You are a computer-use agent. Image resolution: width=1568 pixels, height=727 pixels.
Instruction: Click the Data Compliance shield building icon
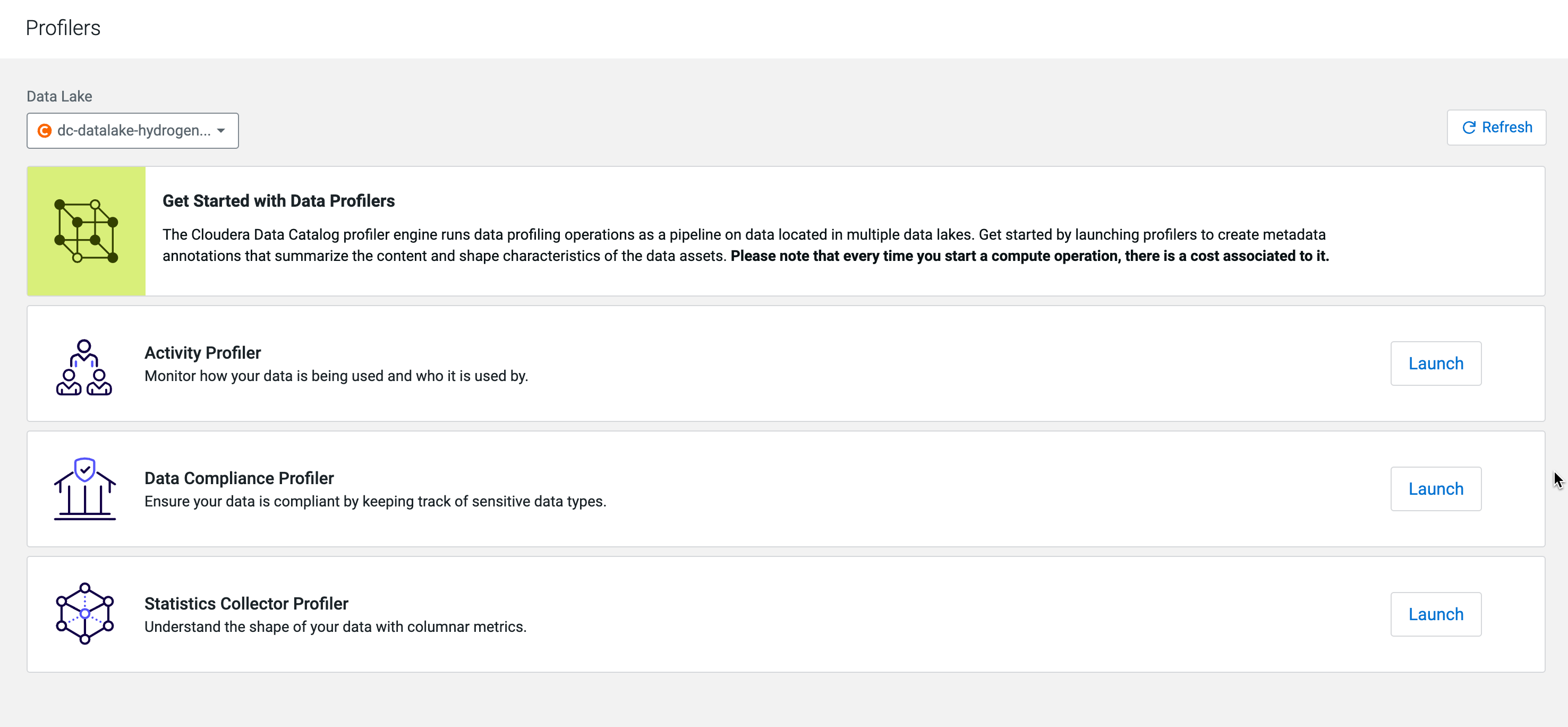[x=84, y=489]
